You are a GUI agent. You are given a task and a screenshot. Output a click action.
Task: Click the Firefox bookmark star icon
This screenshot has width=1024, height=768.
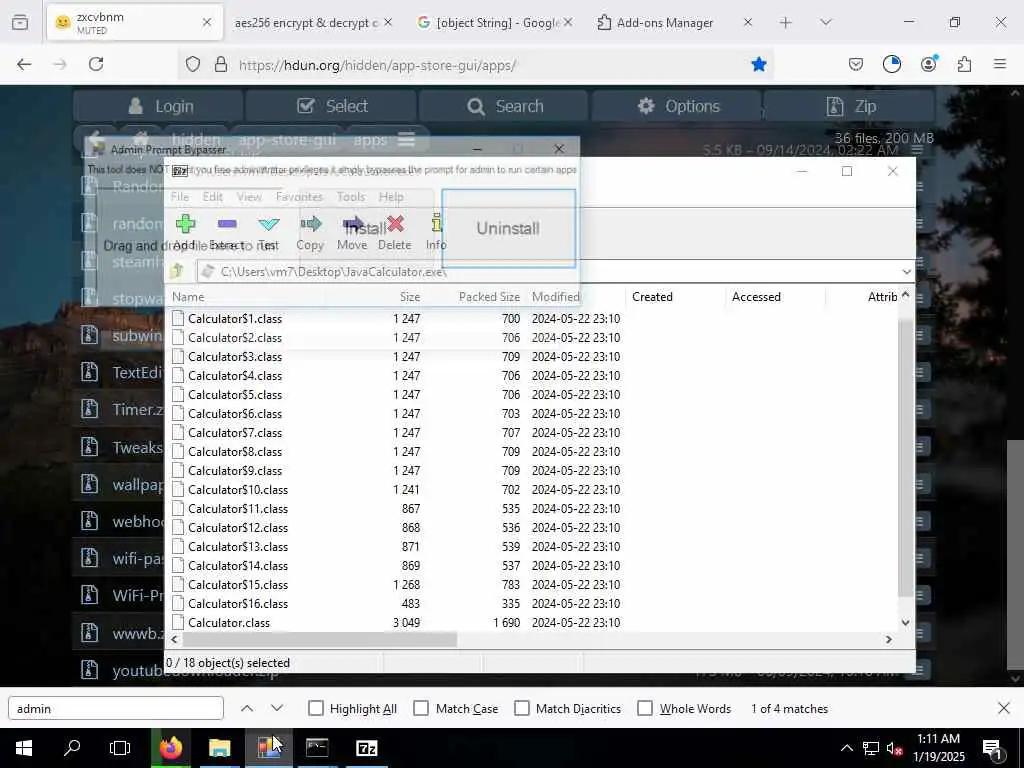[x=758, y=64]
